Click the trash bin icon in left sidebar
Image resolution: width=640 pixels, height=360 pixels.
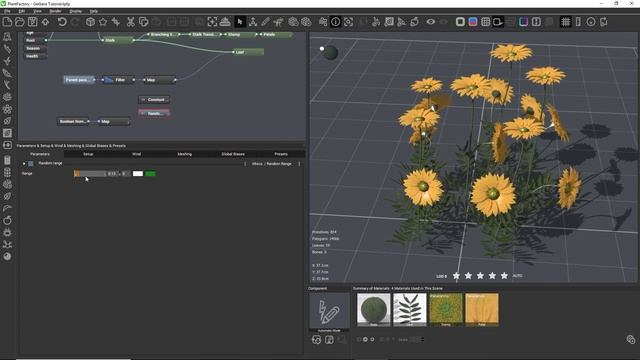point(7,160)
